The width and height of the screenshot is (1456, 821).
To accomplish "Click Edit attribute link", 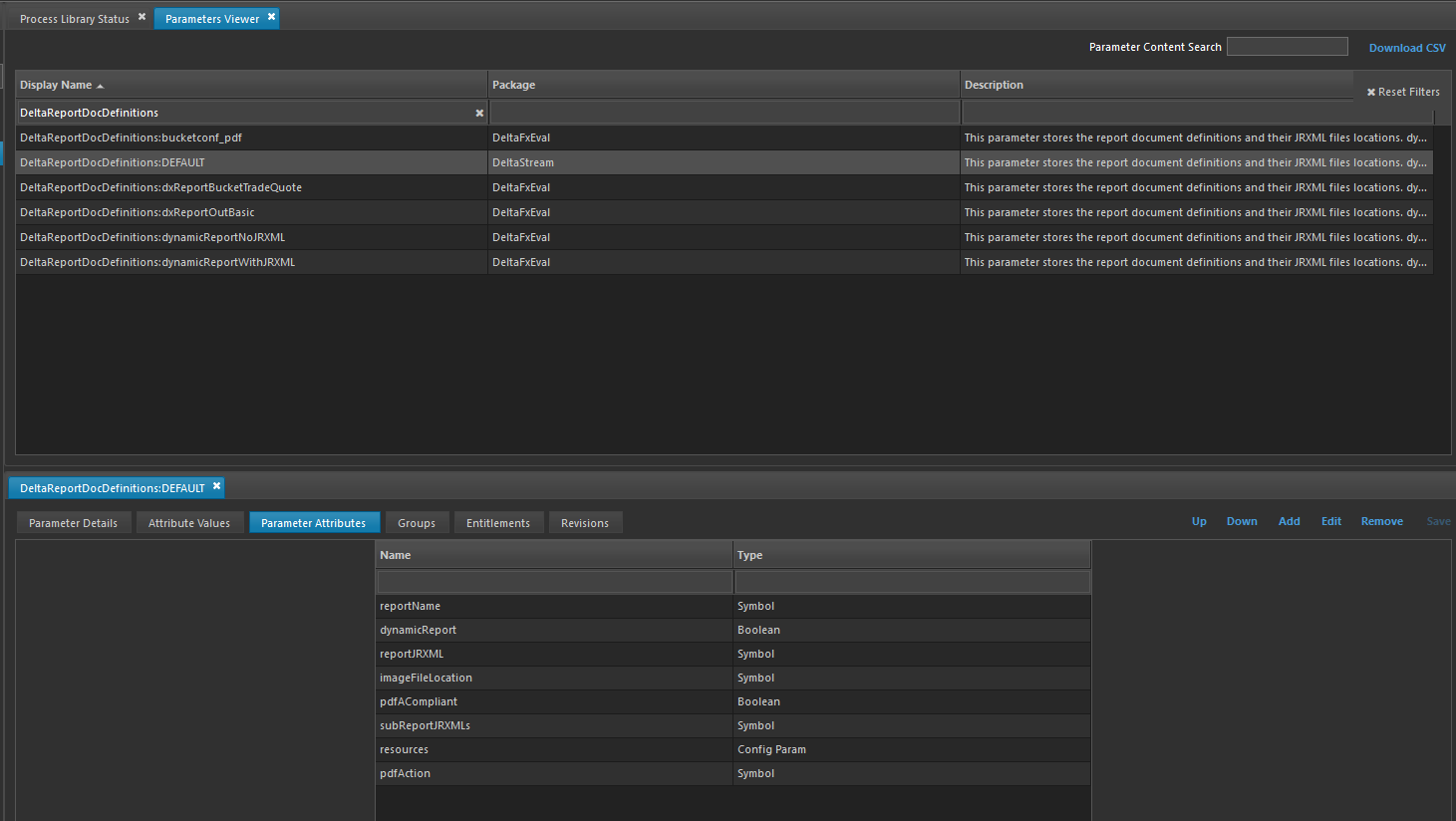I will coord(1331,521).
